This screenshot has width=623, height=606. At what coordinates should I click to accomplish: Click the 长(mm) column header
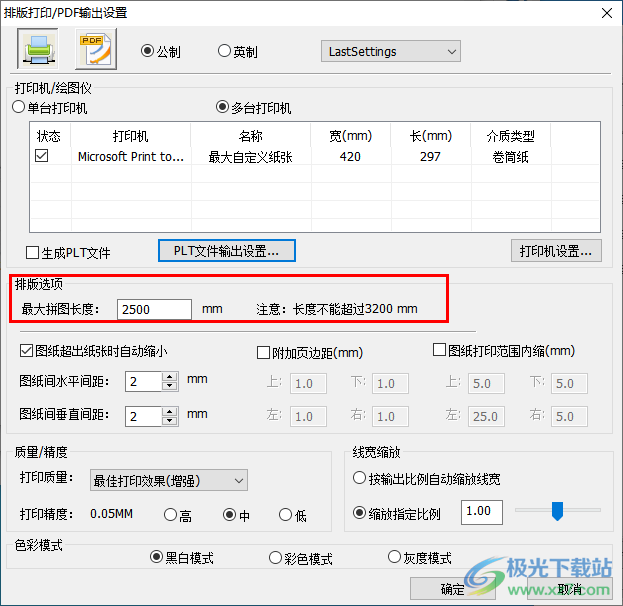431,136
